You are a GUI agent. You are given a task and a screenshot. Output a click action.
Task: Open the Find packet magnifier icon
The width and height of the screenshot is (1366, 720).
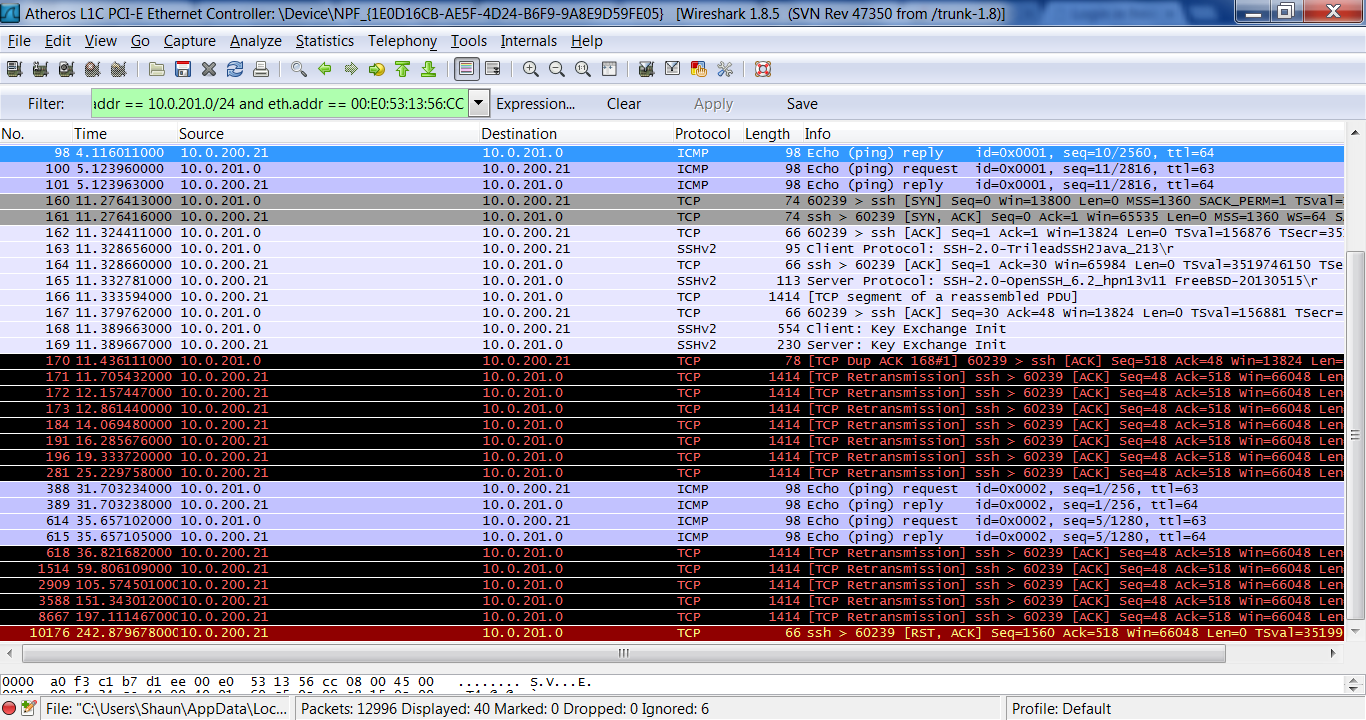click(298, 69)
